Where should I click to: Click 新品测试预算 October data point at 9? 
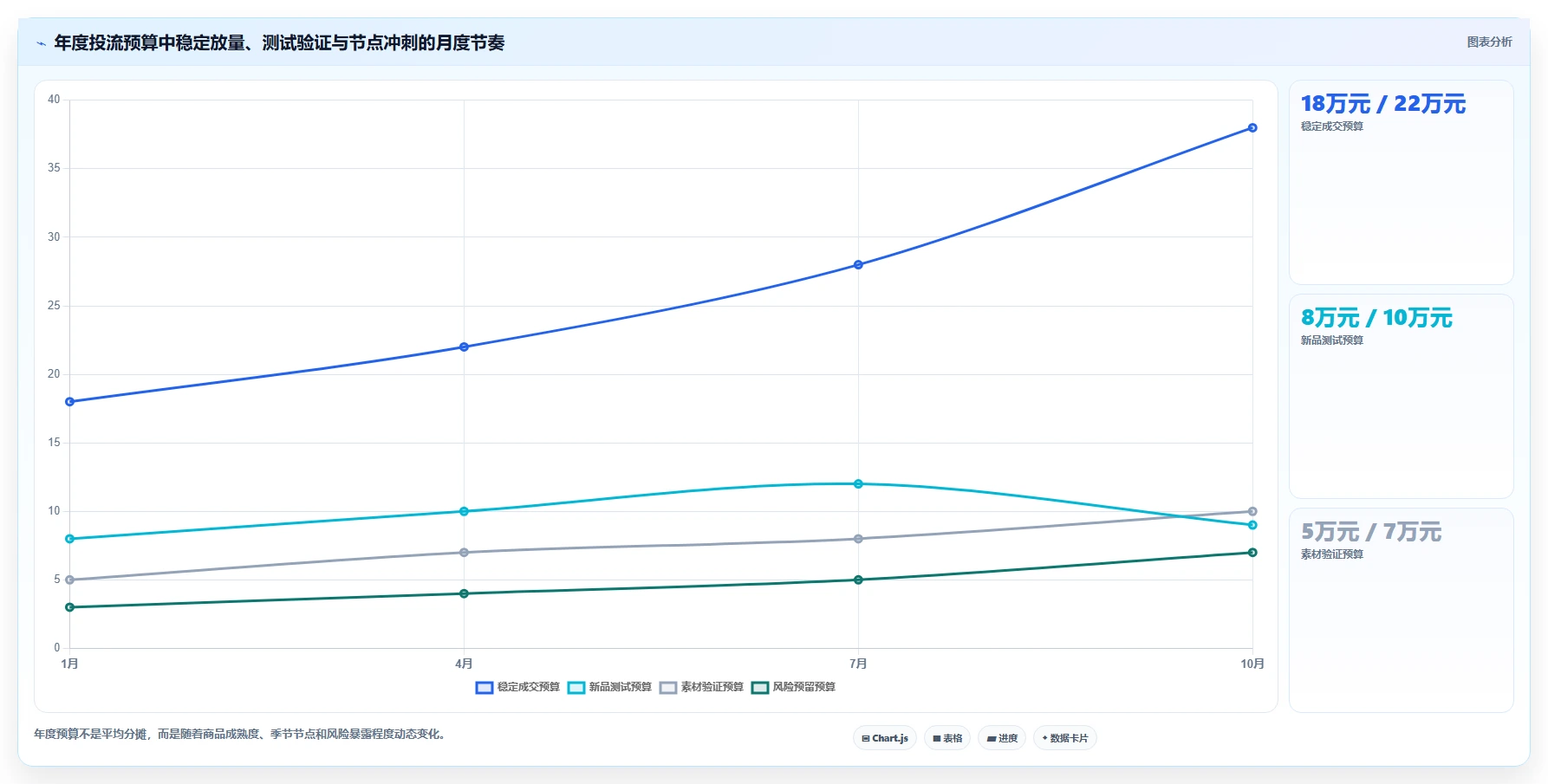[x=1252, y=525]
